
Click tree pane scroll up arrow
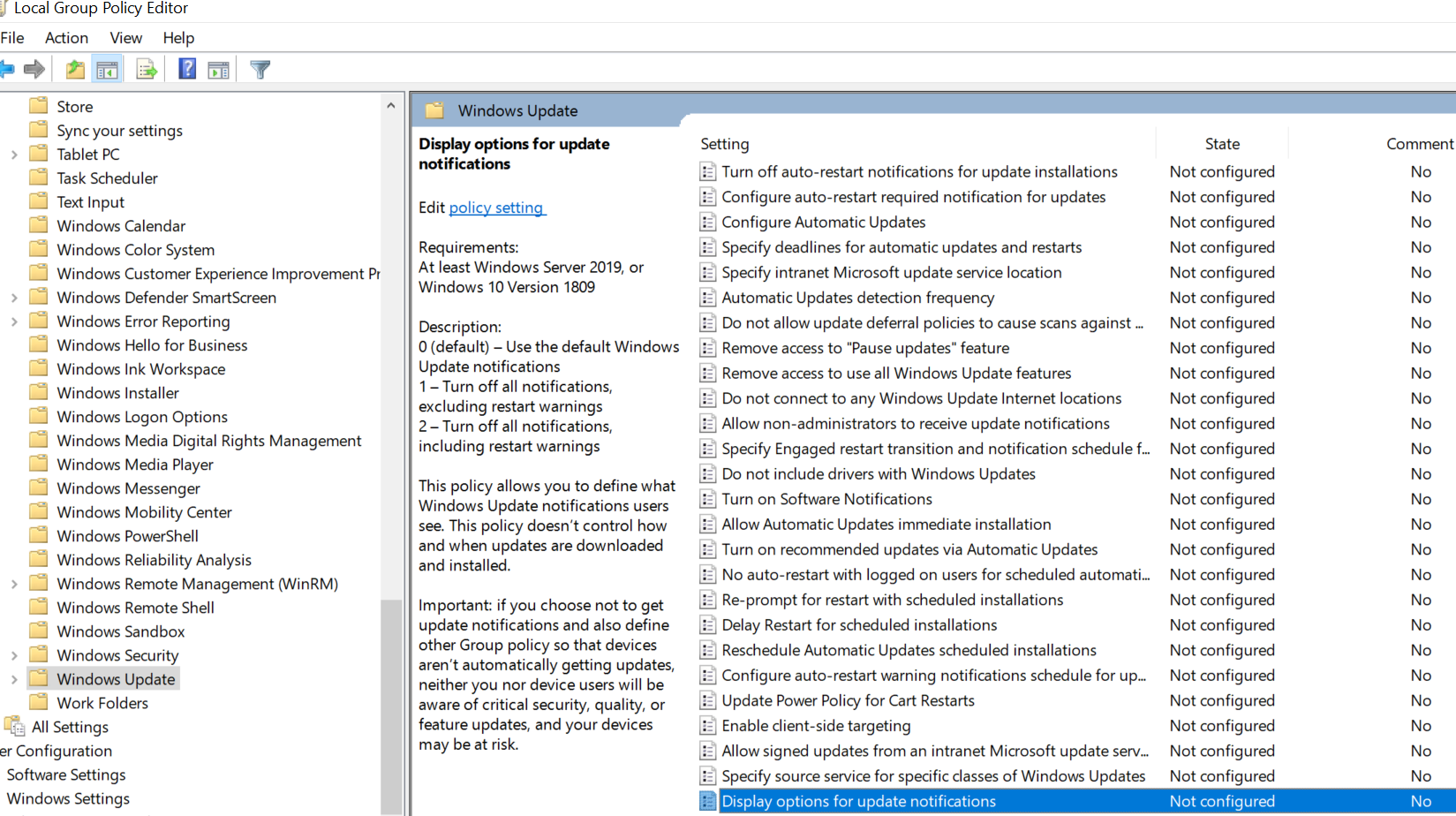390,105
